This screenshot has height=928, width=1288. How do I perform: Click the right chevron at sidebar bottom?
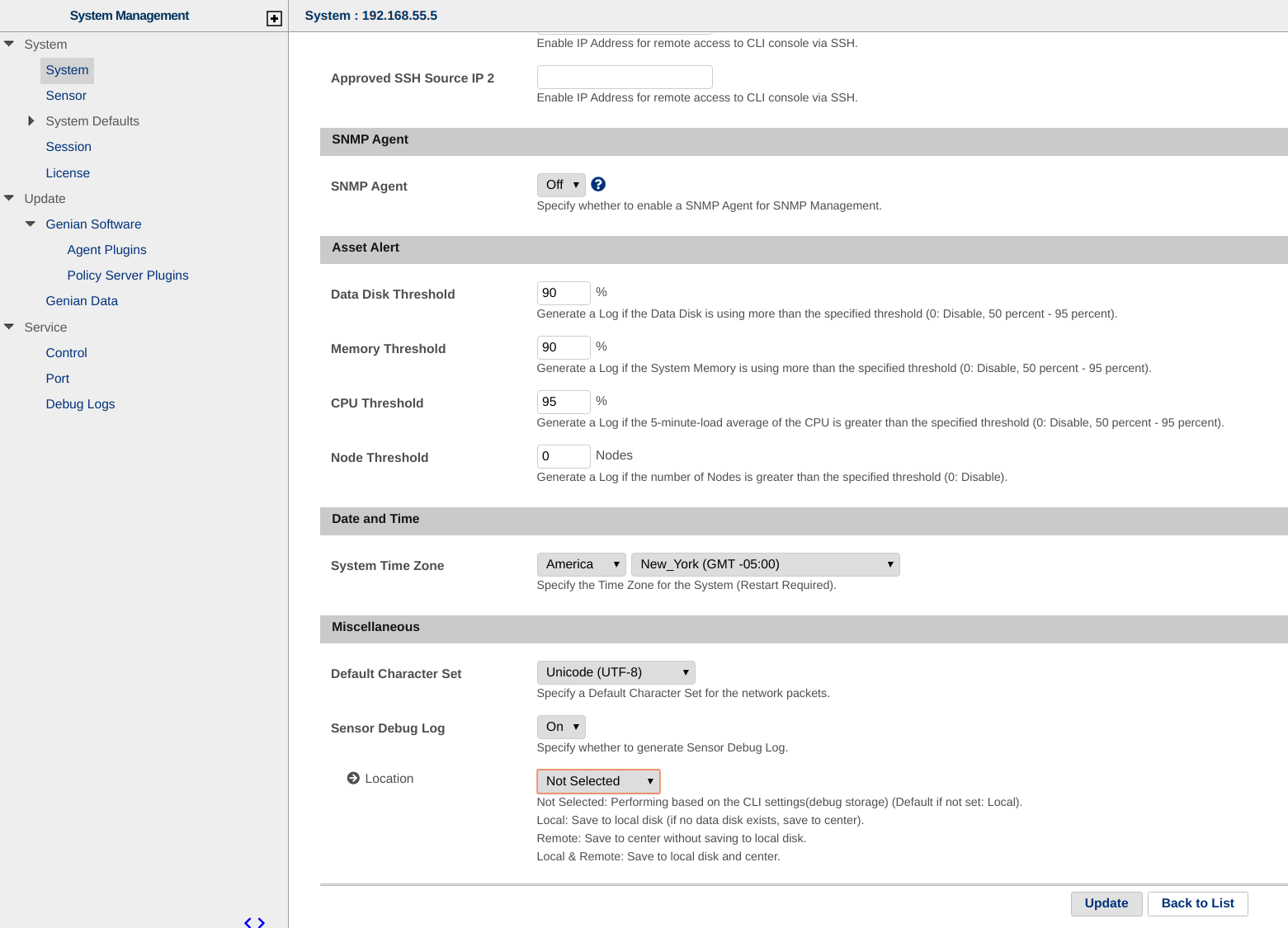pyautogui.click(x=262, y=922)
